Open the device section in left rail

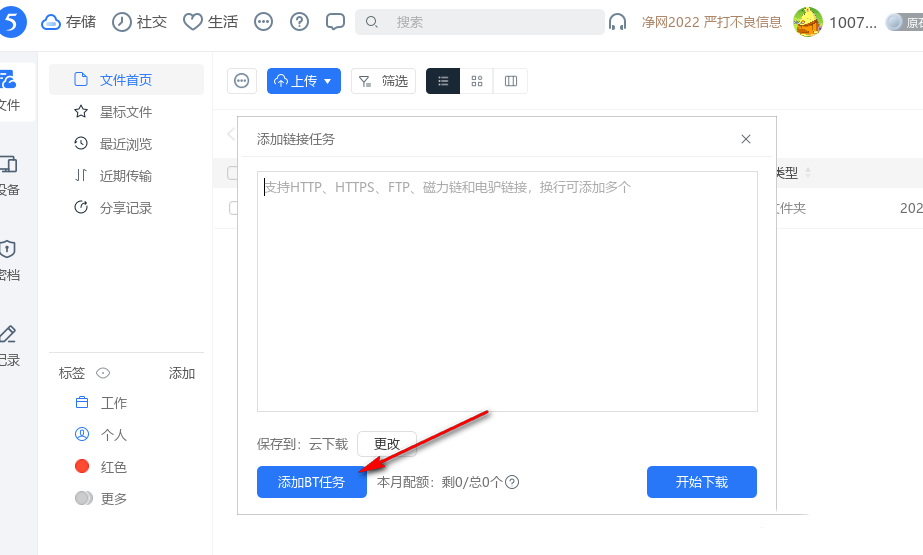pos(9,175)
